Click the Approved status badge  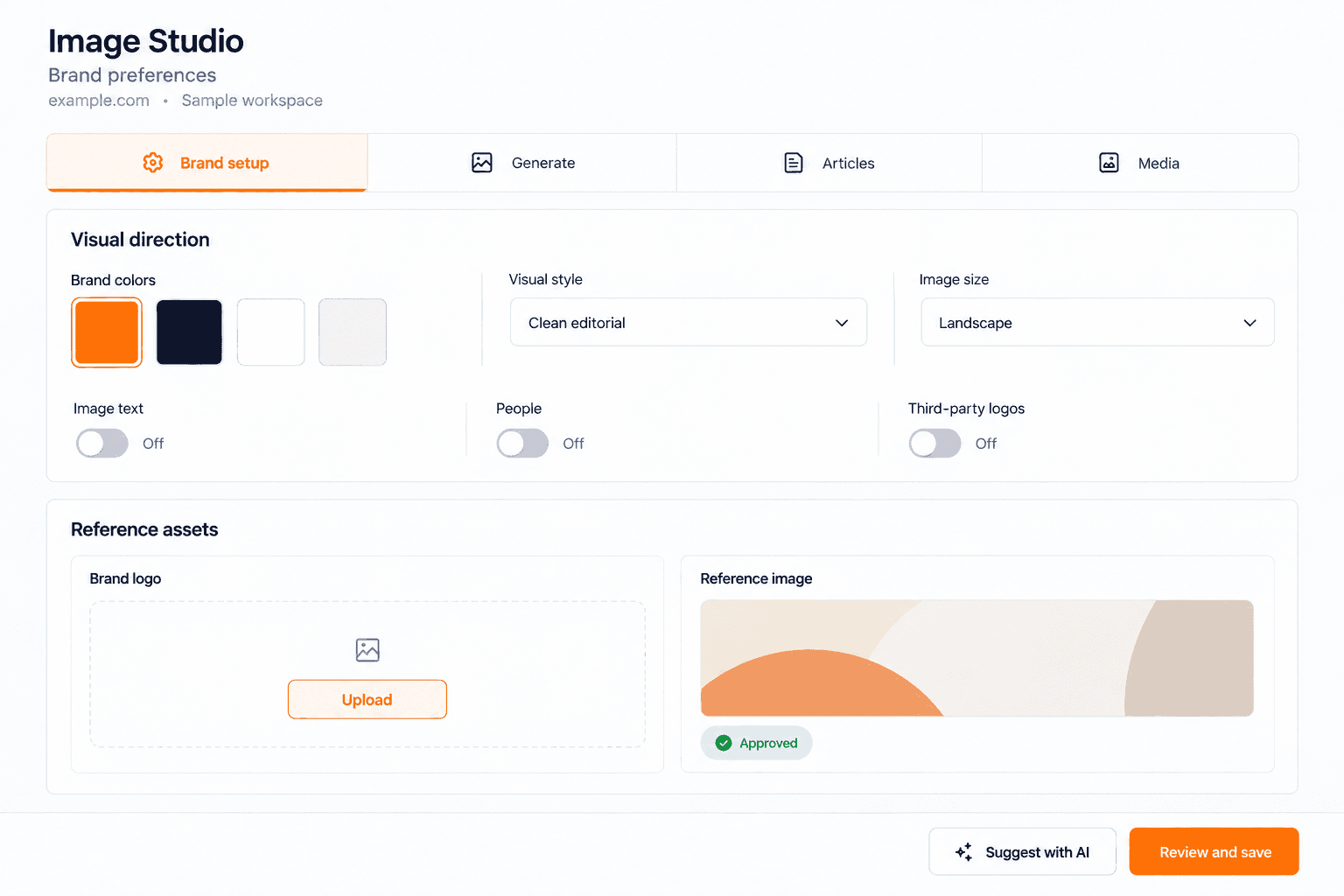click(756, 743)
